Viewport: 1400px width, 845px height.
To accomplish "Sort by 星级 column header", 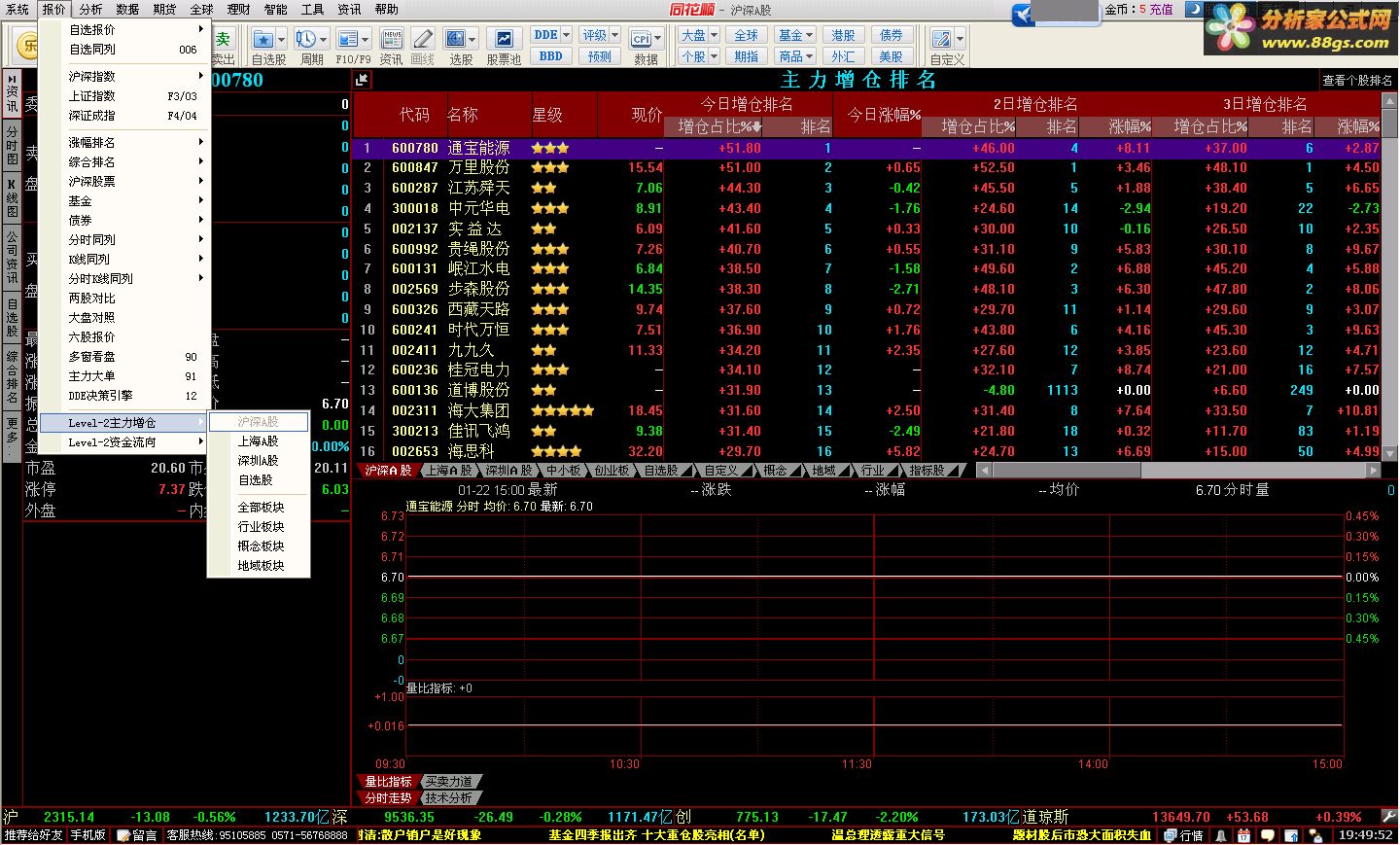I will point(547,115).
